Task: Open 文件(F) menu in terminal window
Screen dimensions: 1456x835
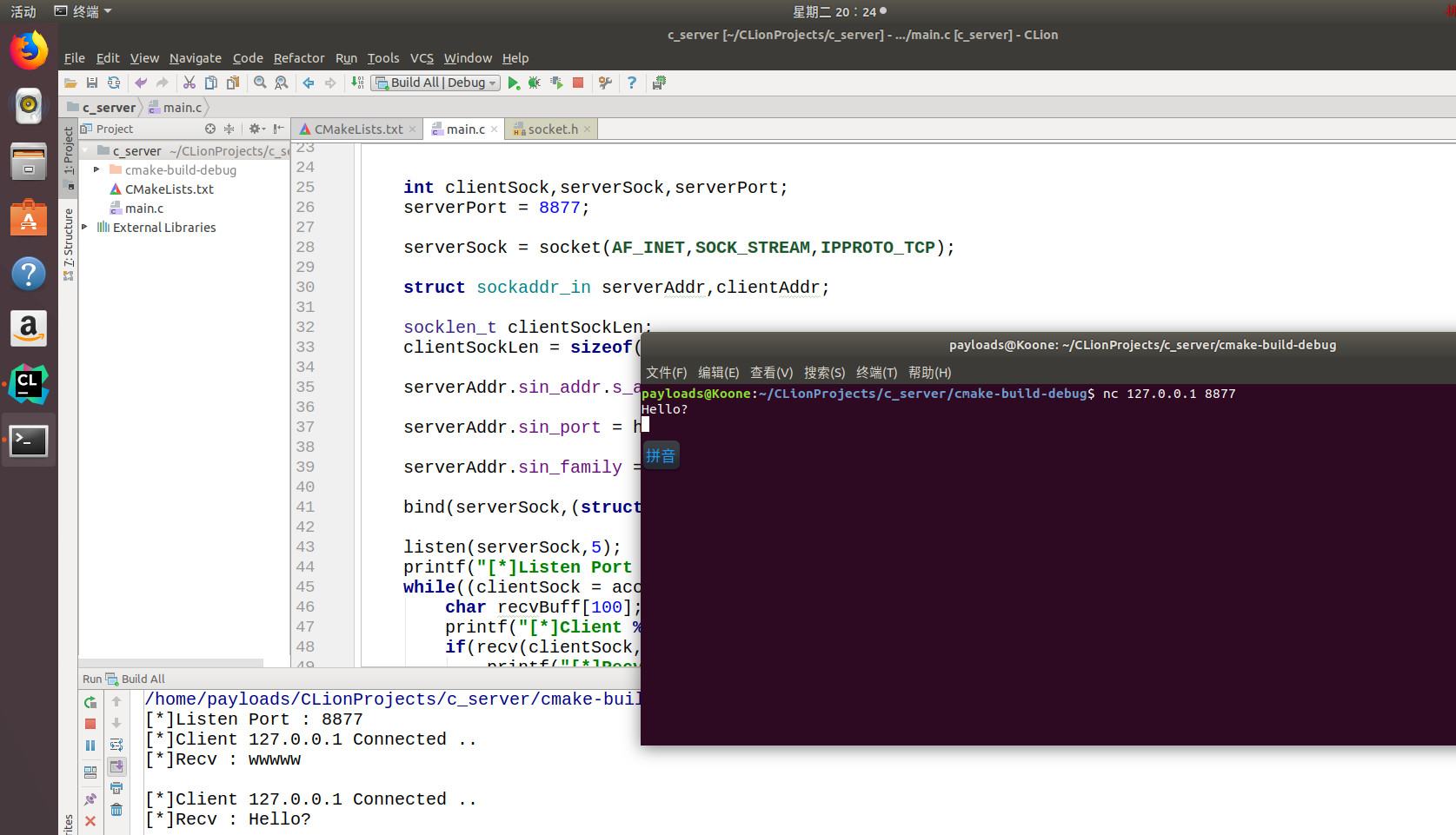Action: [667, 372]
